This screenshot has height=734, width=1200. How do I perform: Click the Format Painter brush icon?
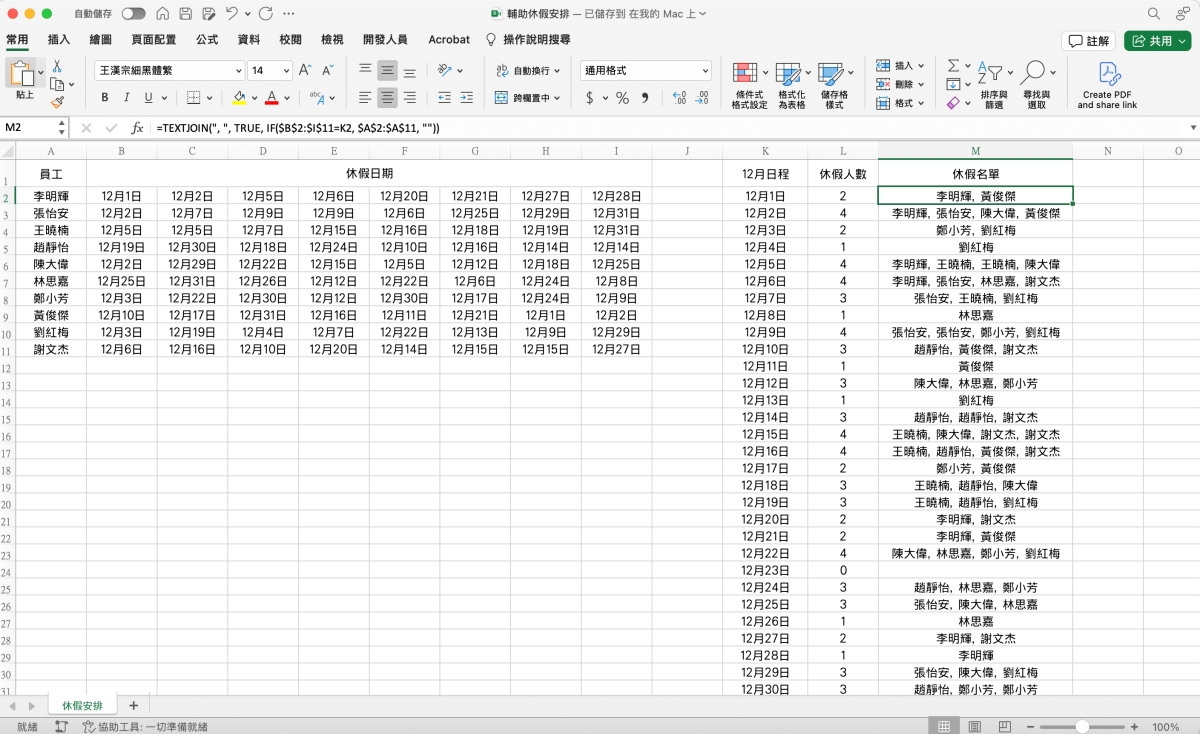point(57,102)
